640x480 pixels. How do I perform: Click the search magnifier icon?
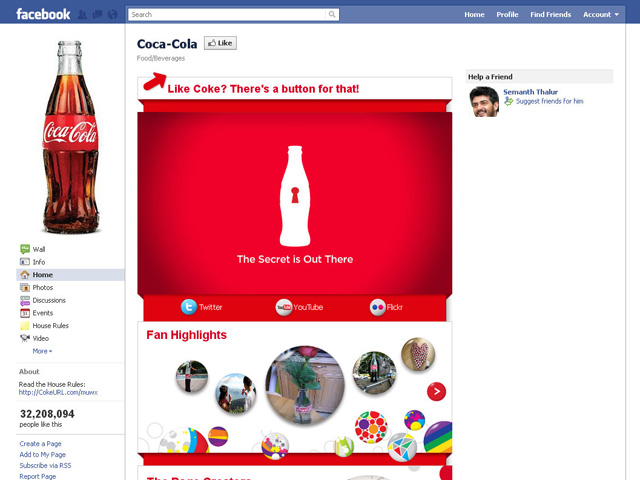[x=332, y=15]
